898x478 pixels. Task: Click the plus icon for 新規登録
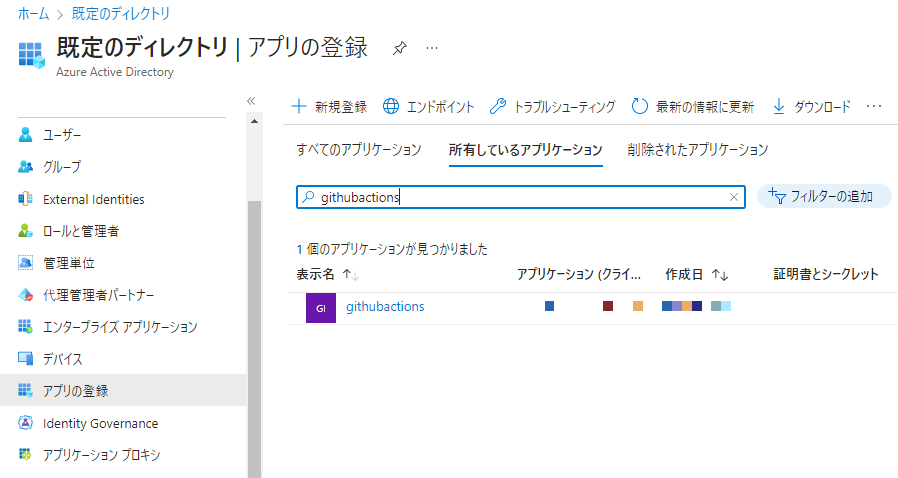tap(299, 106)
